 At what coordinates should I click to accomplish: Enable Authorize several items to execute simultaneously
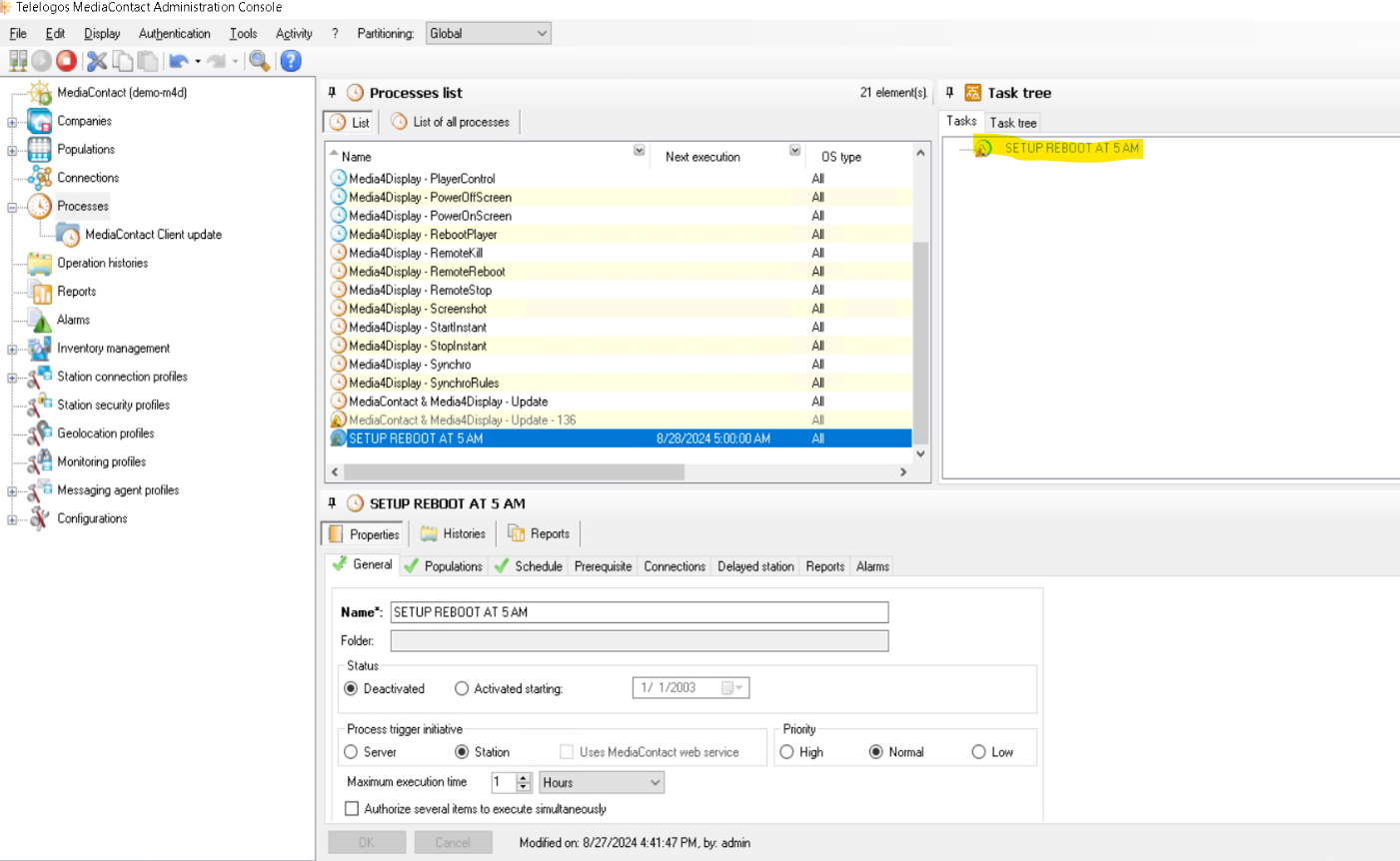pyautogui.click(x=352, y=808)
